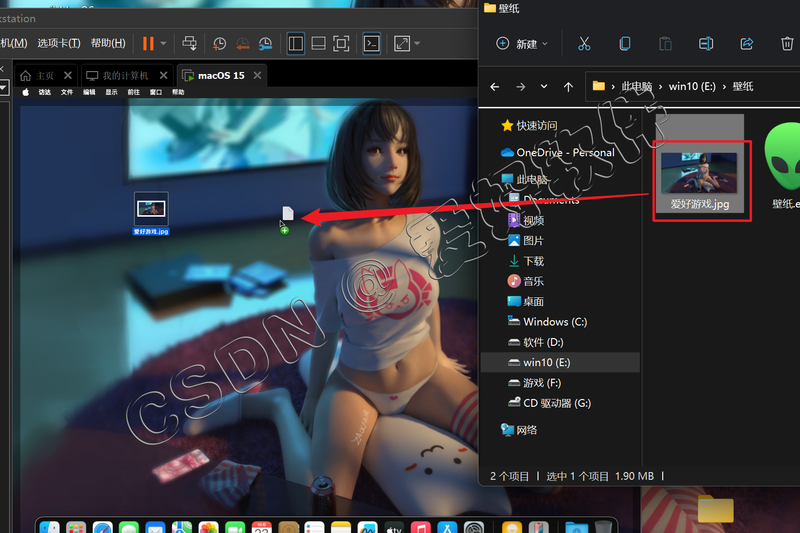Open CD 驱动器 (G:) in navigation pane

[x=549, y=403]
